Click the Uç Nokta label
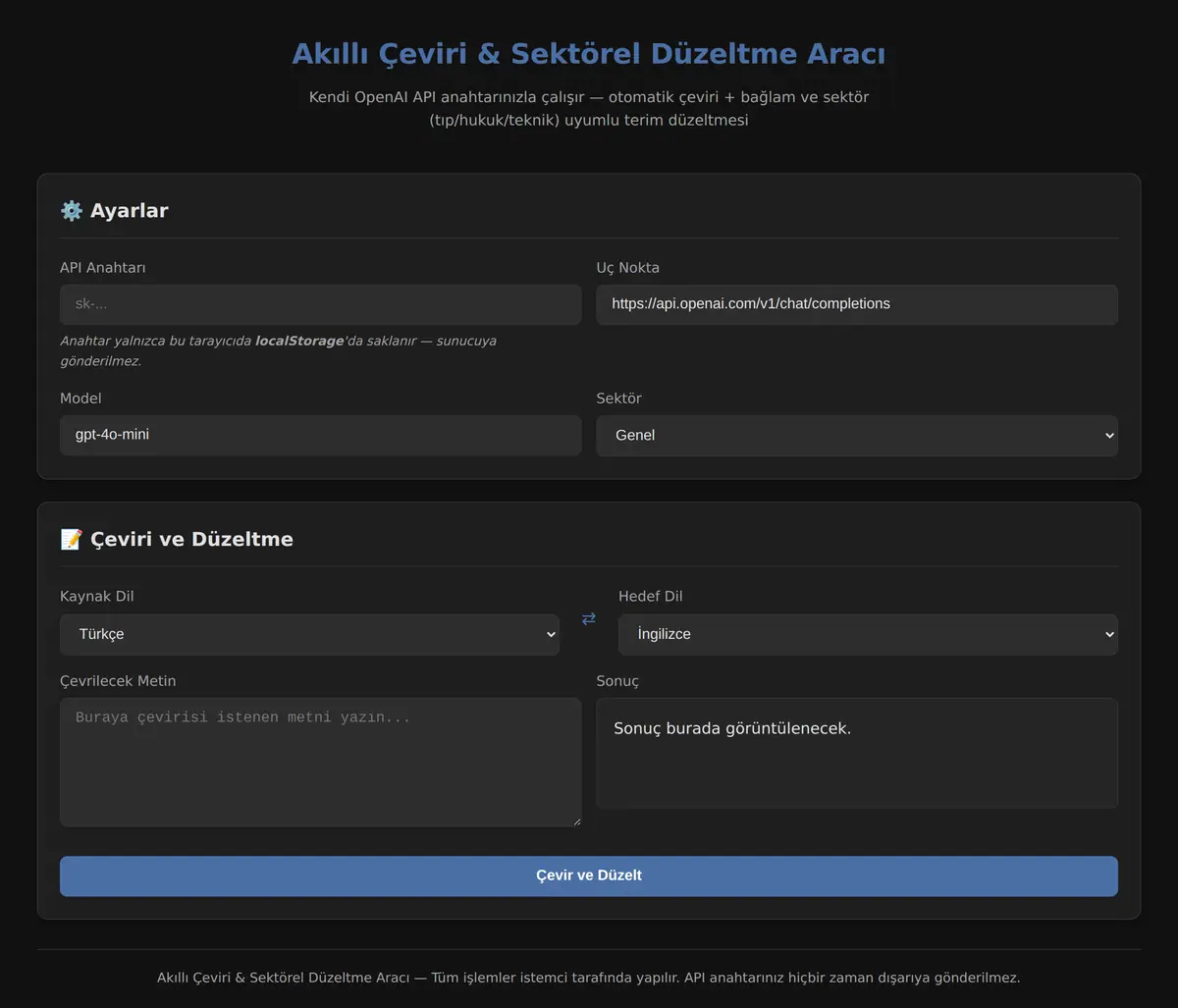The width and height of the screenshot is (1178, 1008). coord(628,267)
